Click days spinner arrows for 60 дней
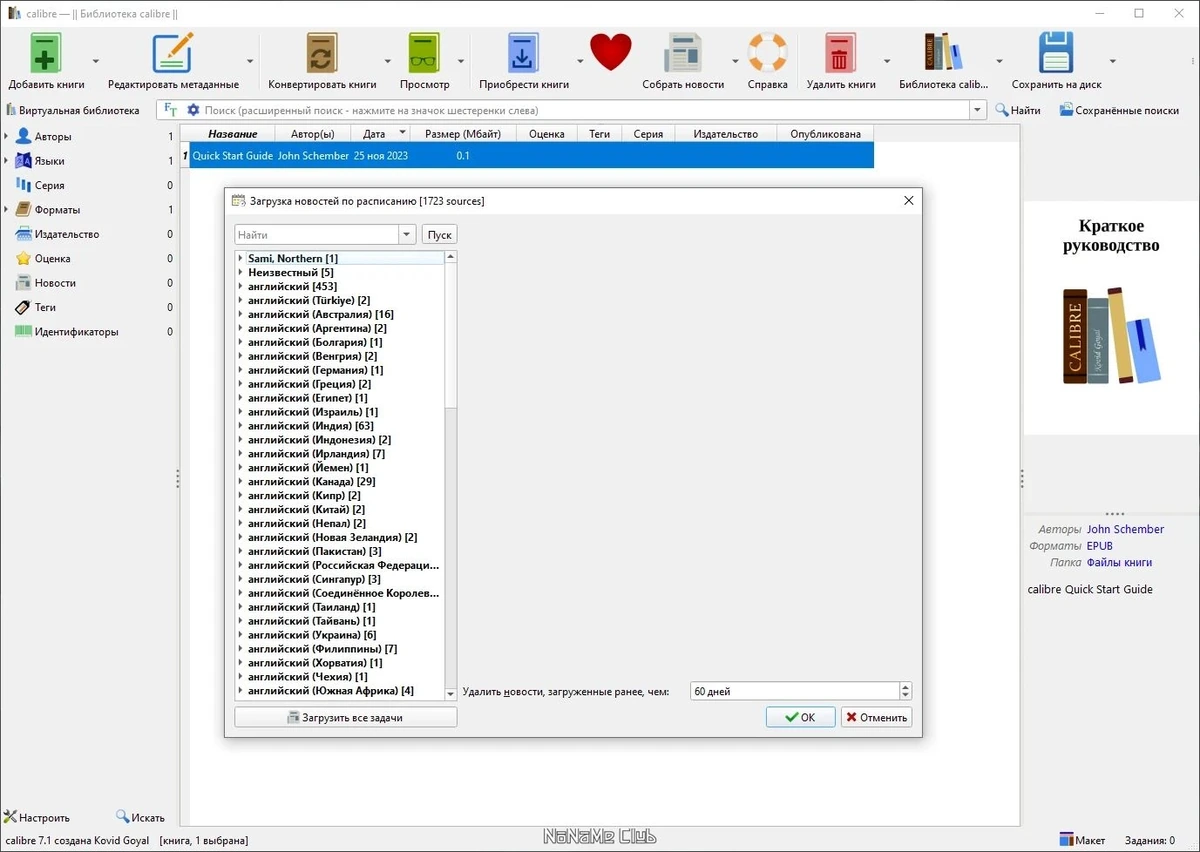This screenshot has width=1200, height=852. (x=906, y=691)
